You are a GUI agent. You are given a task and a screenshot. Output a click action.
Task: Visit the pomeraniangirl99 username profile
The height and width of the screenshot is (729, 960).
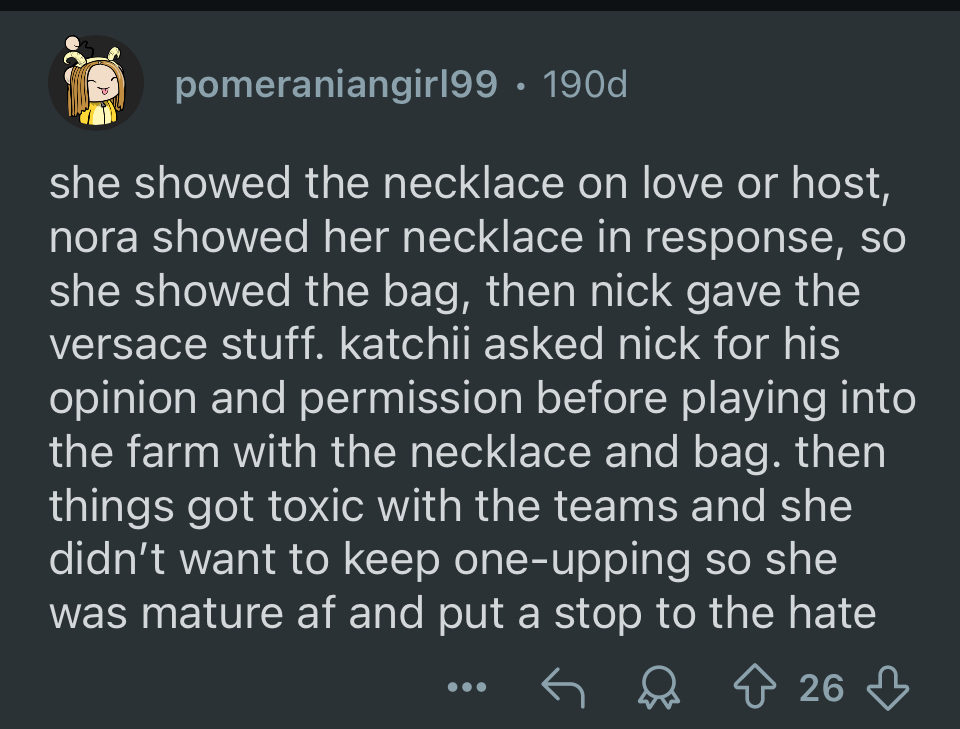(335, 85)
